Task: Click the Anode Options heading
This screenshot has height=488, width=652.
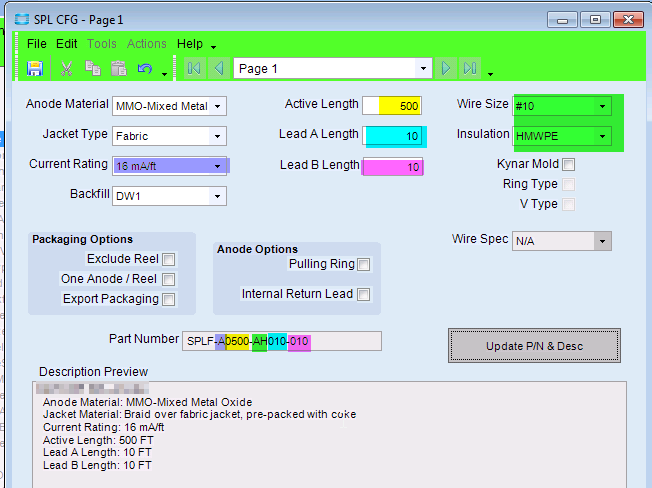Action: click(257, 249)
